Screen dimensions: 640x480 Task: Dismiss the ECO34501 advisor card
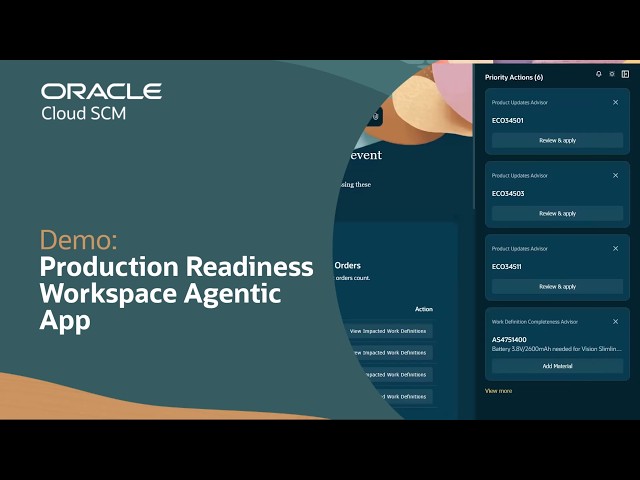tap(616, 102)
